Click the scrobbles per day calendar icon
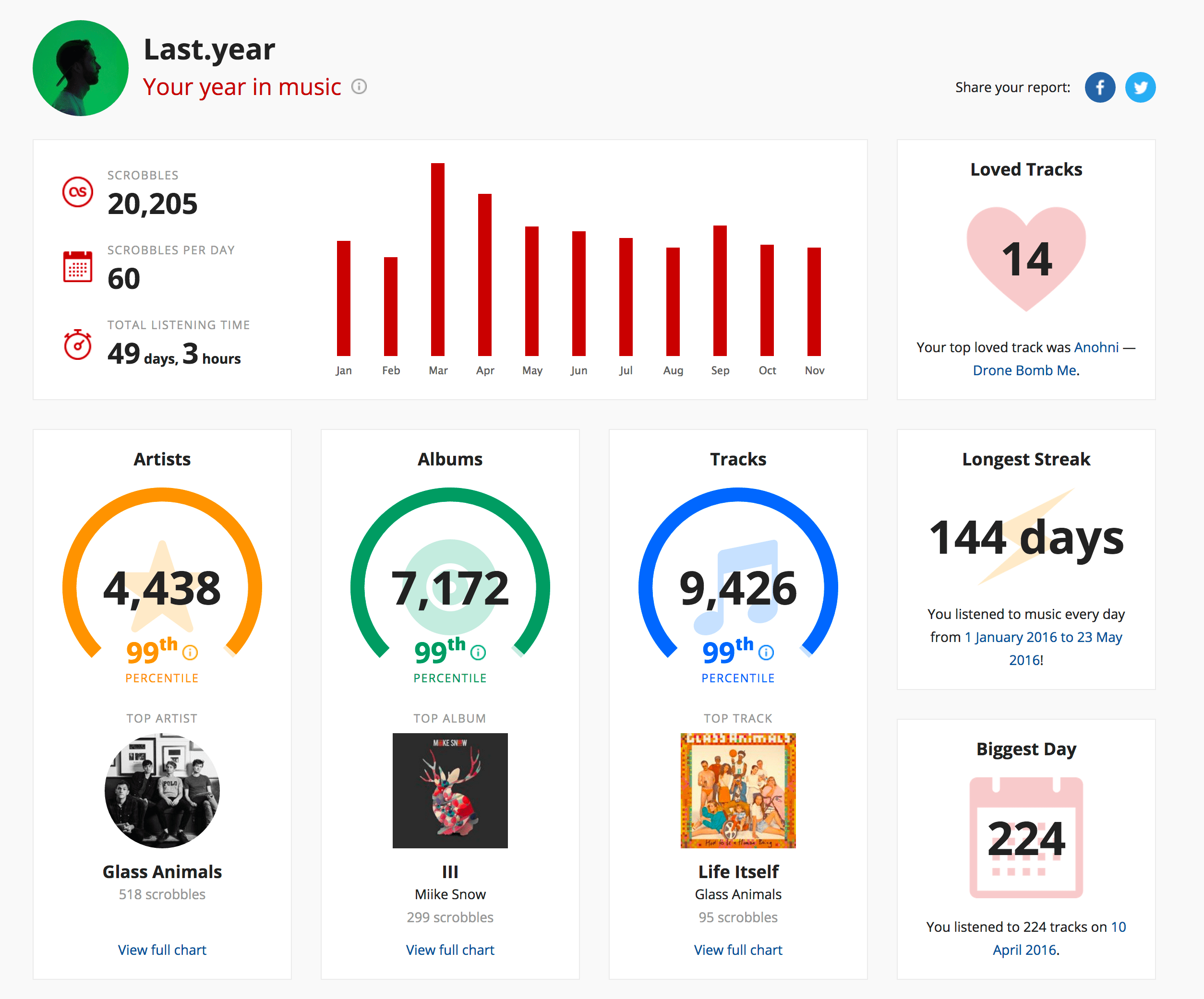The height and width of the screenshot is (999, 1204). [77, 266]
